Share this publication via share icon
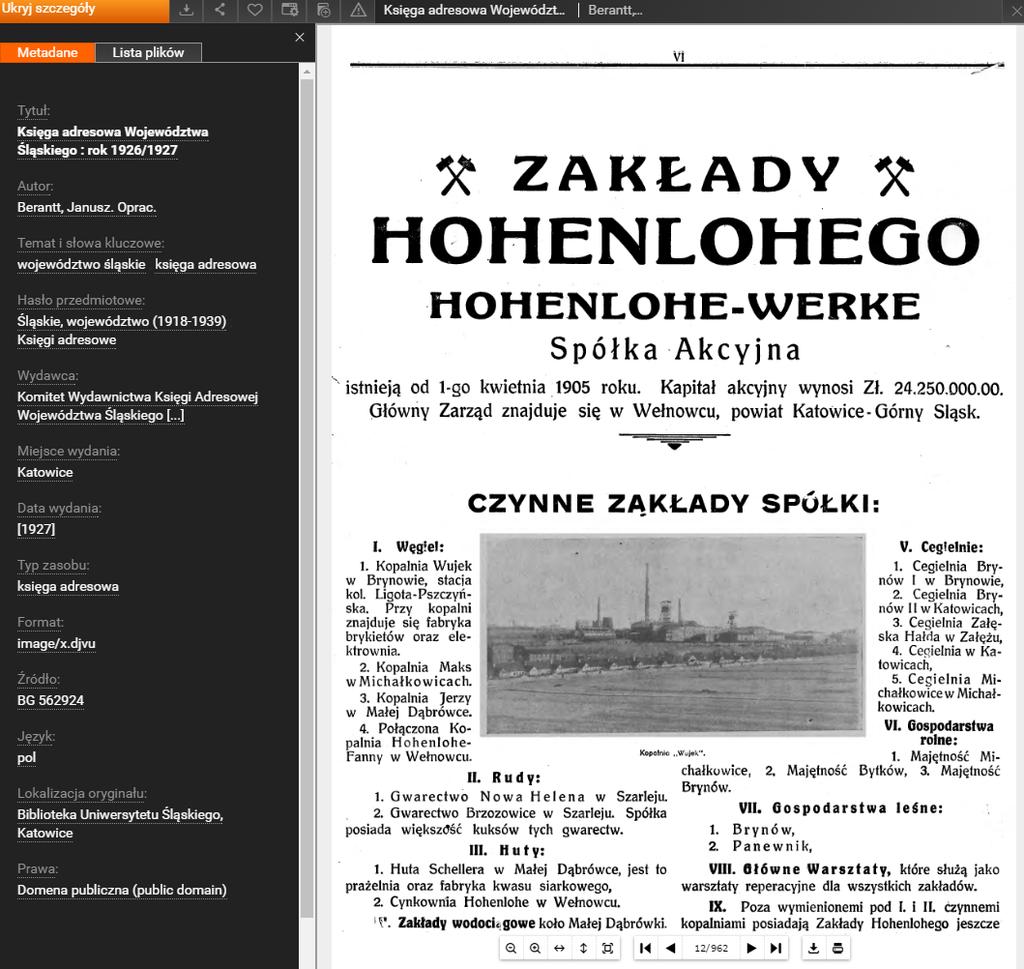Screen dimensions: 1024x969 [x=220, y=10]
